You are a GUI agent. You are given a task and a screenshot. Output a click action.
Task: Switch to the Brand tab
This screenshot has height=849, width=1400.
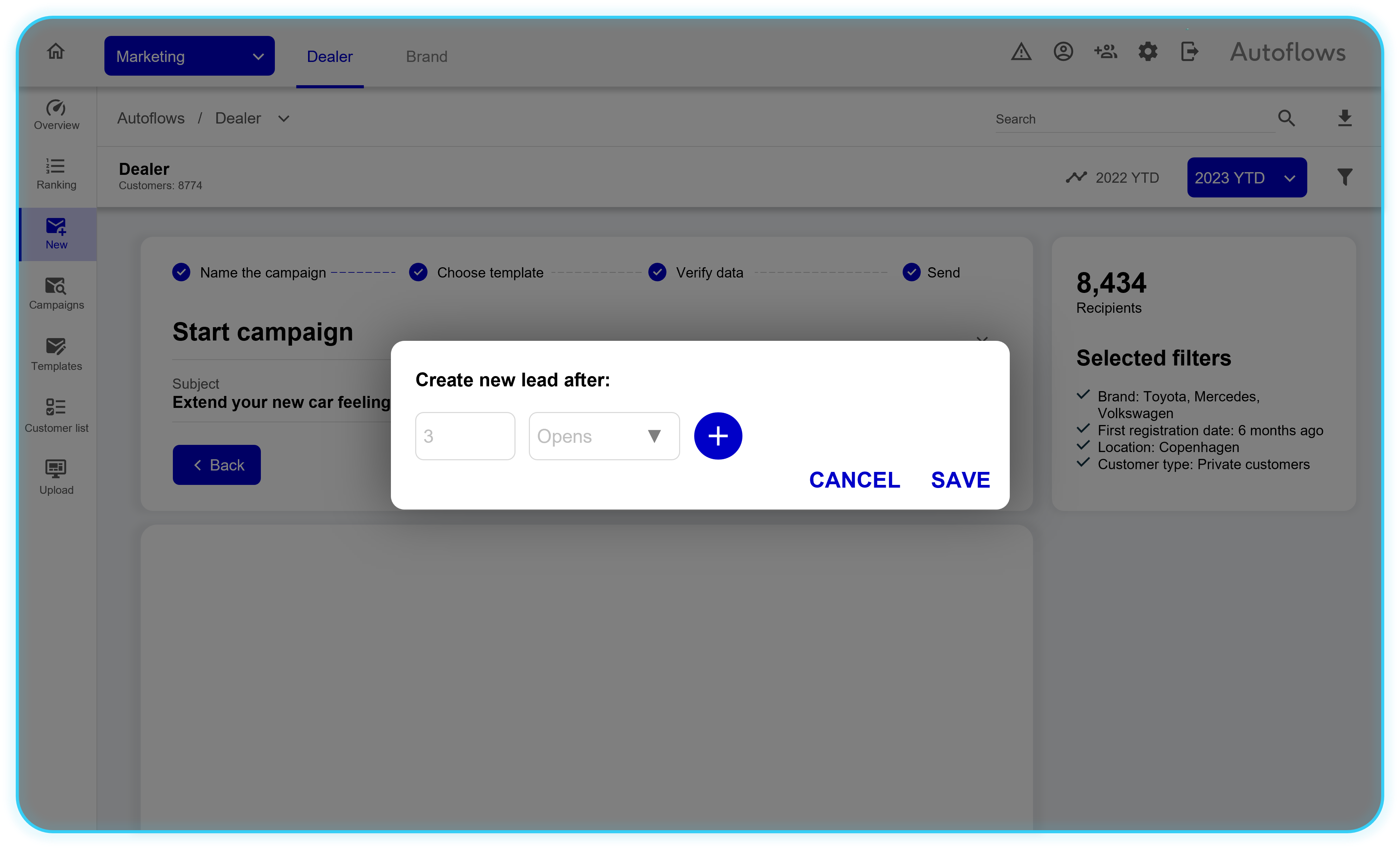coord(427,57)
